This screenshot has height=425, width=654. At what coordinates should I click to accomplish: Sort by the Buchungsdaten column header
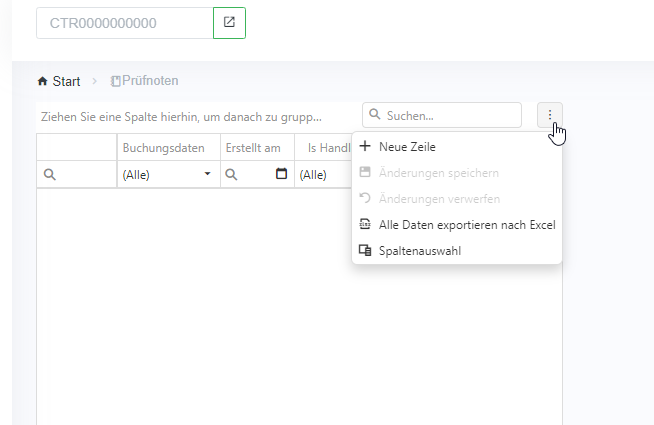[163, 148]
